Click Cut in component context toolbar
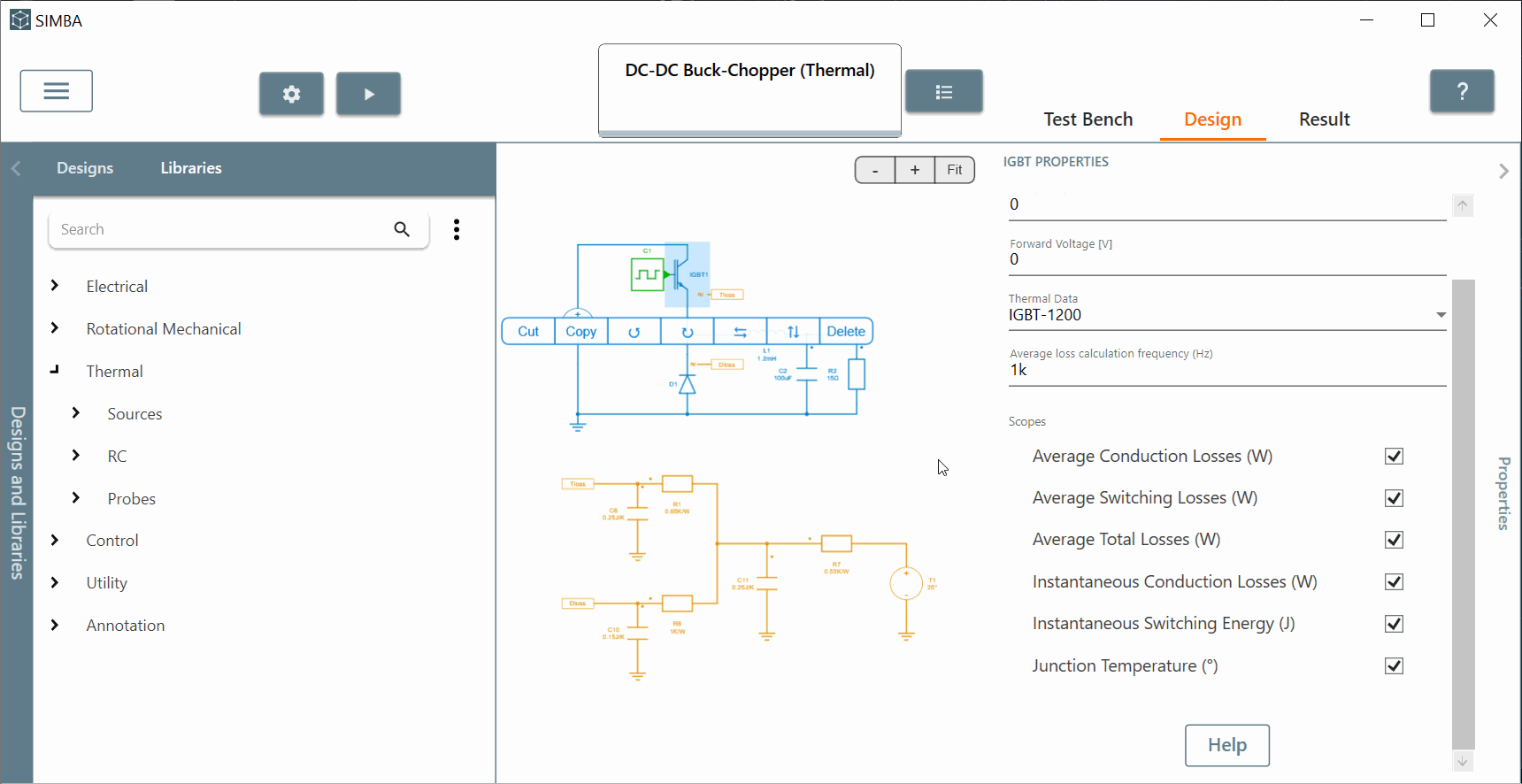Image resolution: width=1522 pixels, height=784 pixels. [x=528, y=332]
